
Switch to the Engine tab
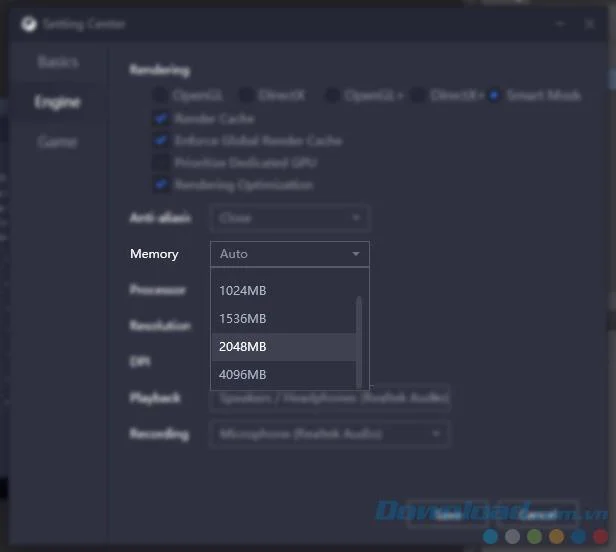pyautogui.click(x=57, y=102)
